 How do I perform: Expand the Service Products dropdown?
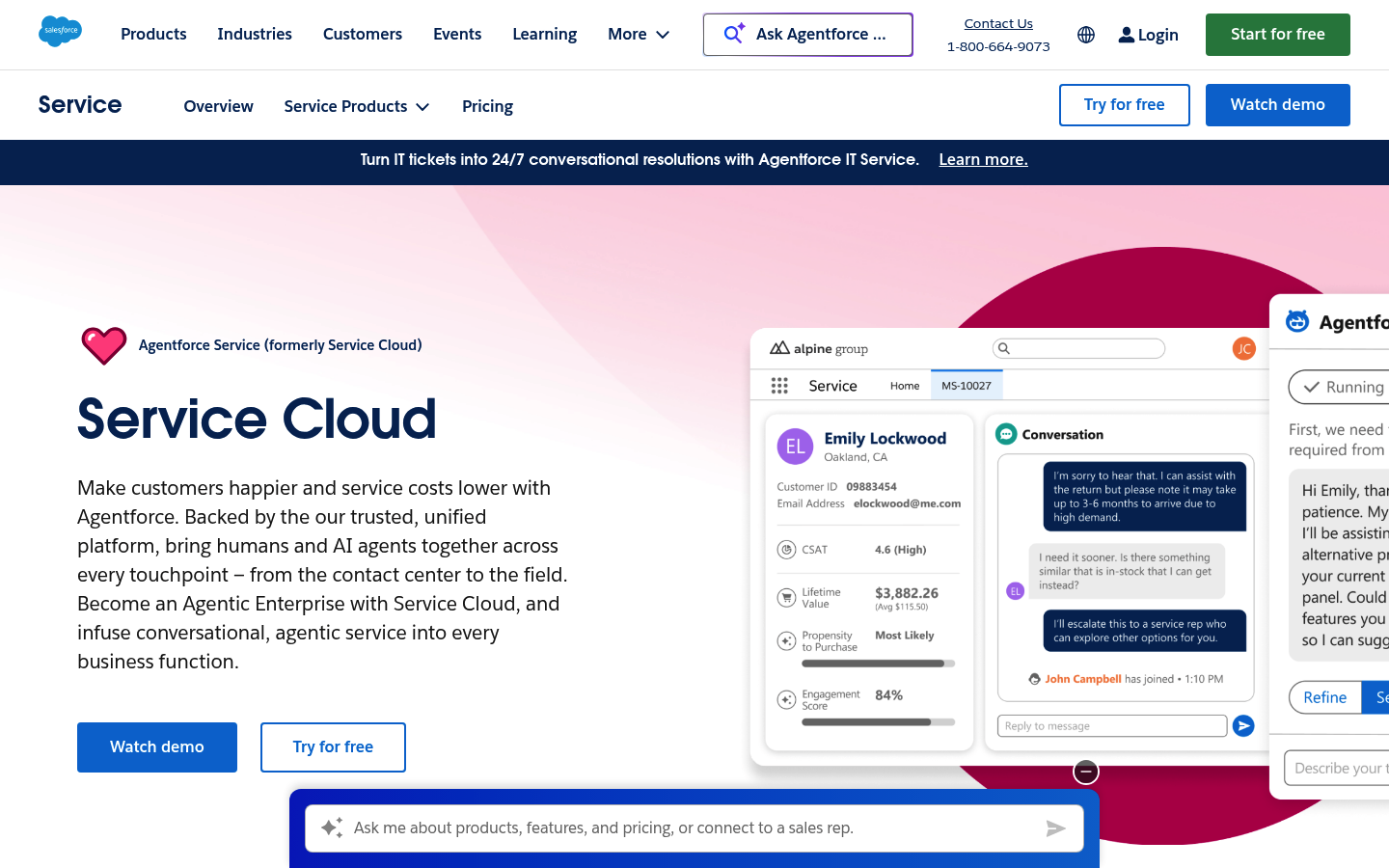point(356,106)
